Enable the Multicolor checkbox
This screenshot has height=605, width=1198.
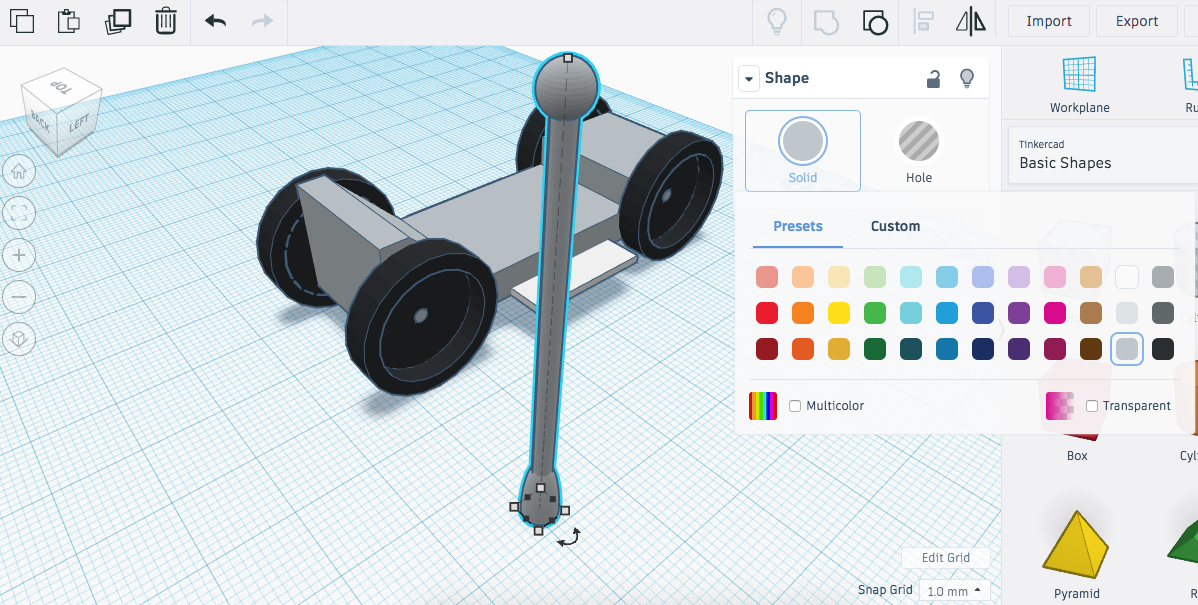(795, 406)
